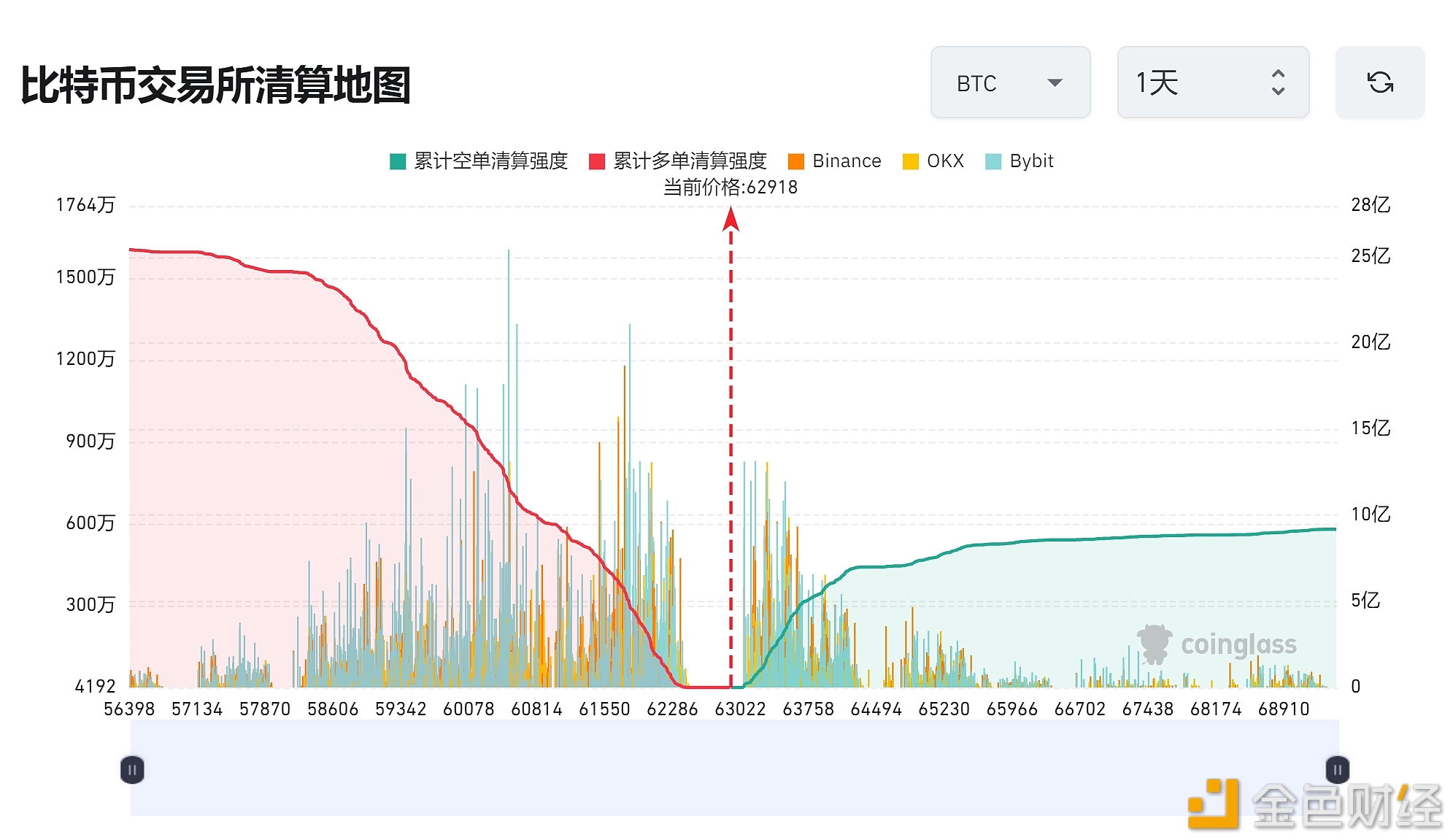
Task: Click right axis label 25亿
Action: (1371, 256)
